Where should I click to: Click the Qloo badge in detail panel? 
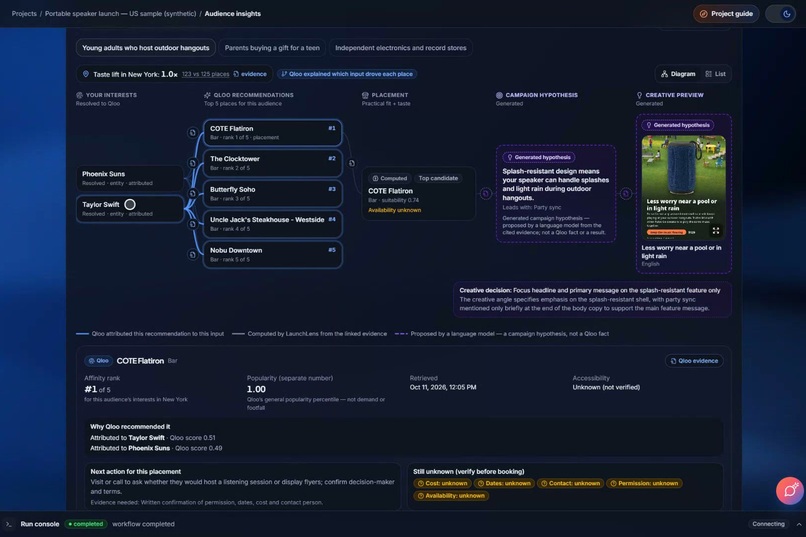(x=98, y=361)
